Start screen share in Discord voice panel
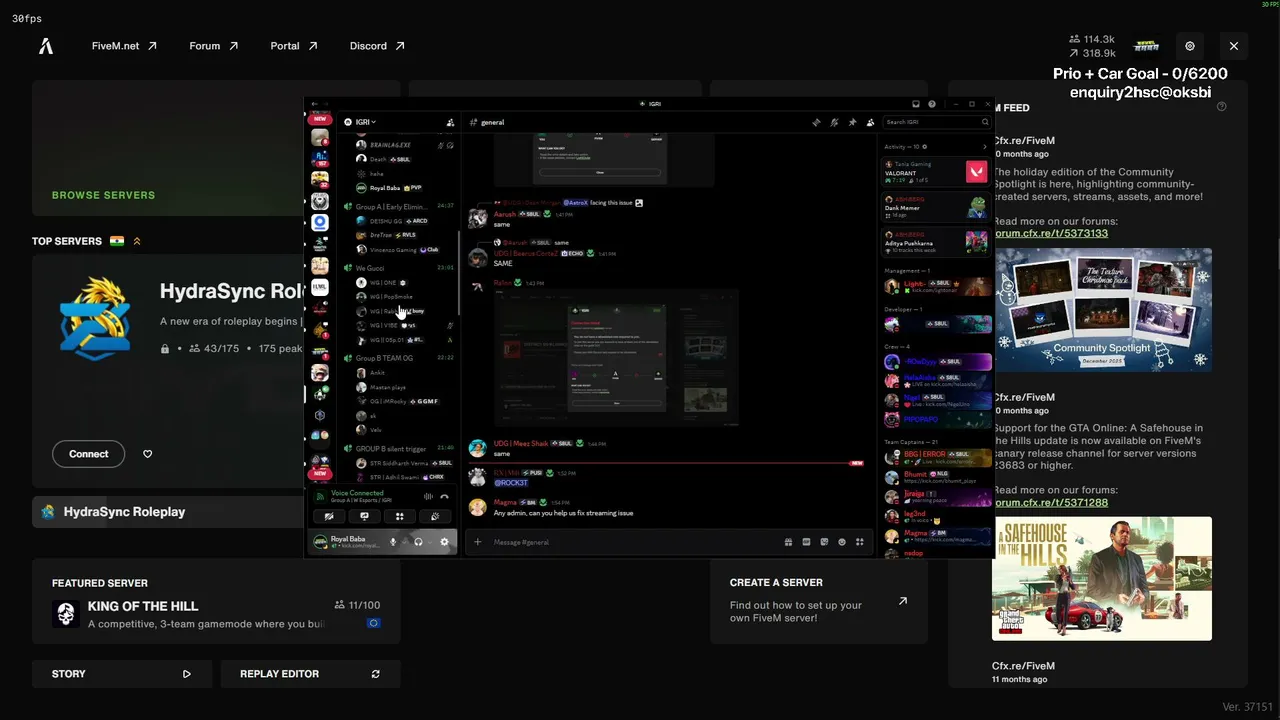1280x720 pixels. [x=364, y=516]
